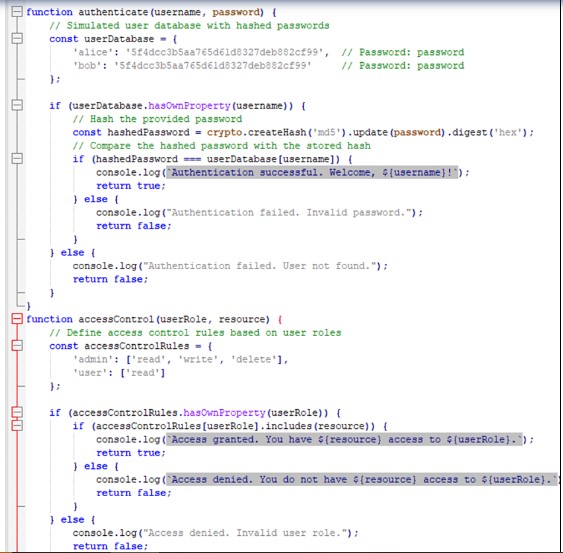Viewport: 563px width, 553px height.
Task: Click the 'authenticate' function name
Action: pos(113,12)
